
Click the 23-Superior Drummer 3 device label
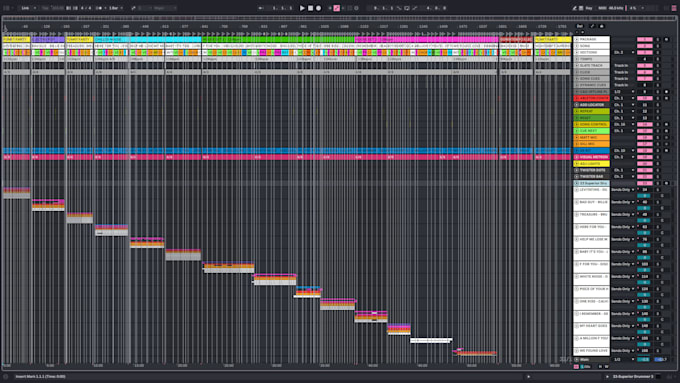(x=633, y=376)
